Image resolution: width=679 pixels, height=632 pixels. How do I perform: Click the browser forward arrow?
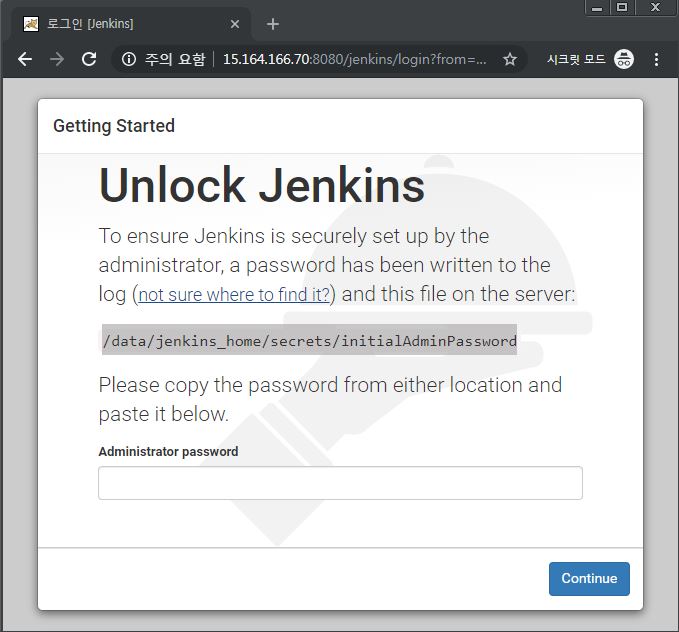point(57,59)
